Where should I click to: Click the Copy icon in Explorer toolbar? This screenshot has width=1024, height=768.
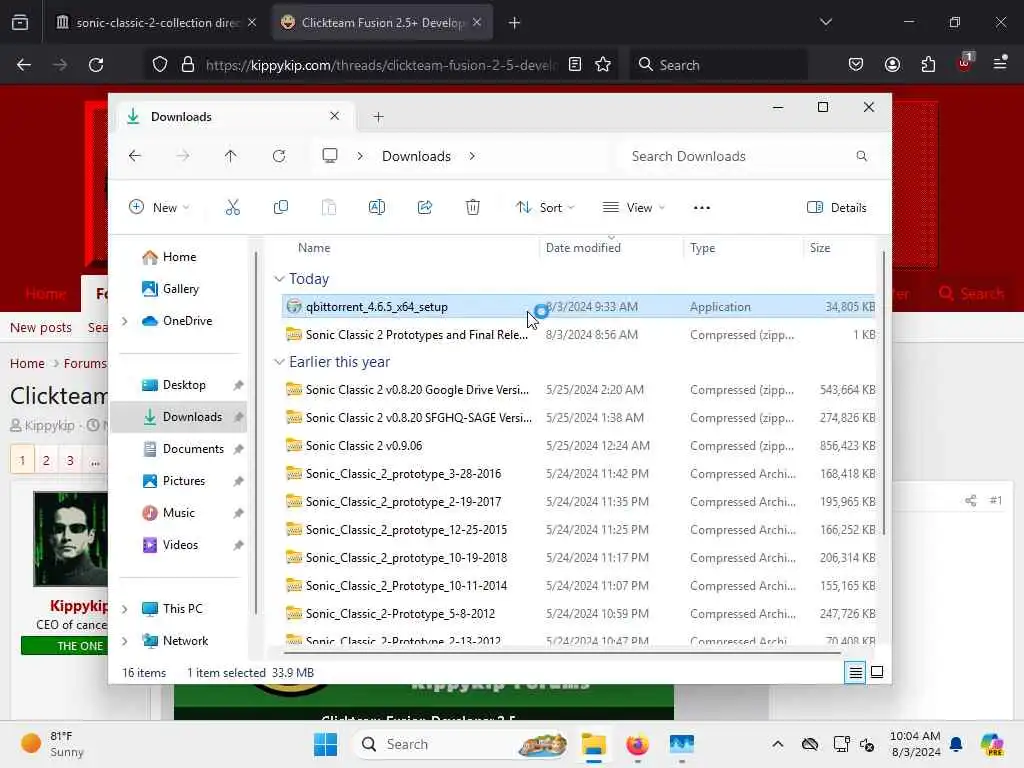[x=281, y=208]
